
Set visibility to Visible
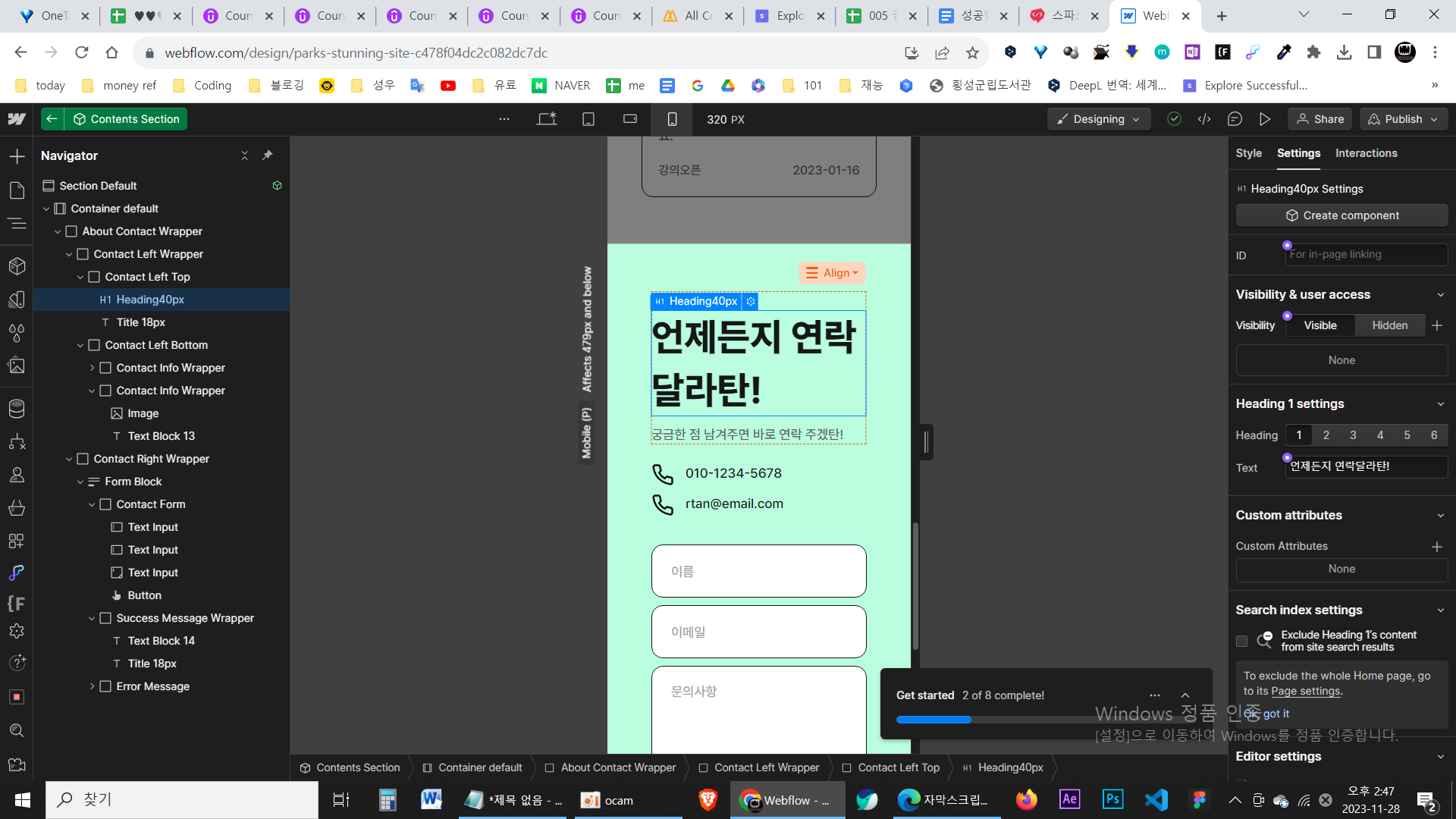pyautogui.click(x=1320, y=325)
